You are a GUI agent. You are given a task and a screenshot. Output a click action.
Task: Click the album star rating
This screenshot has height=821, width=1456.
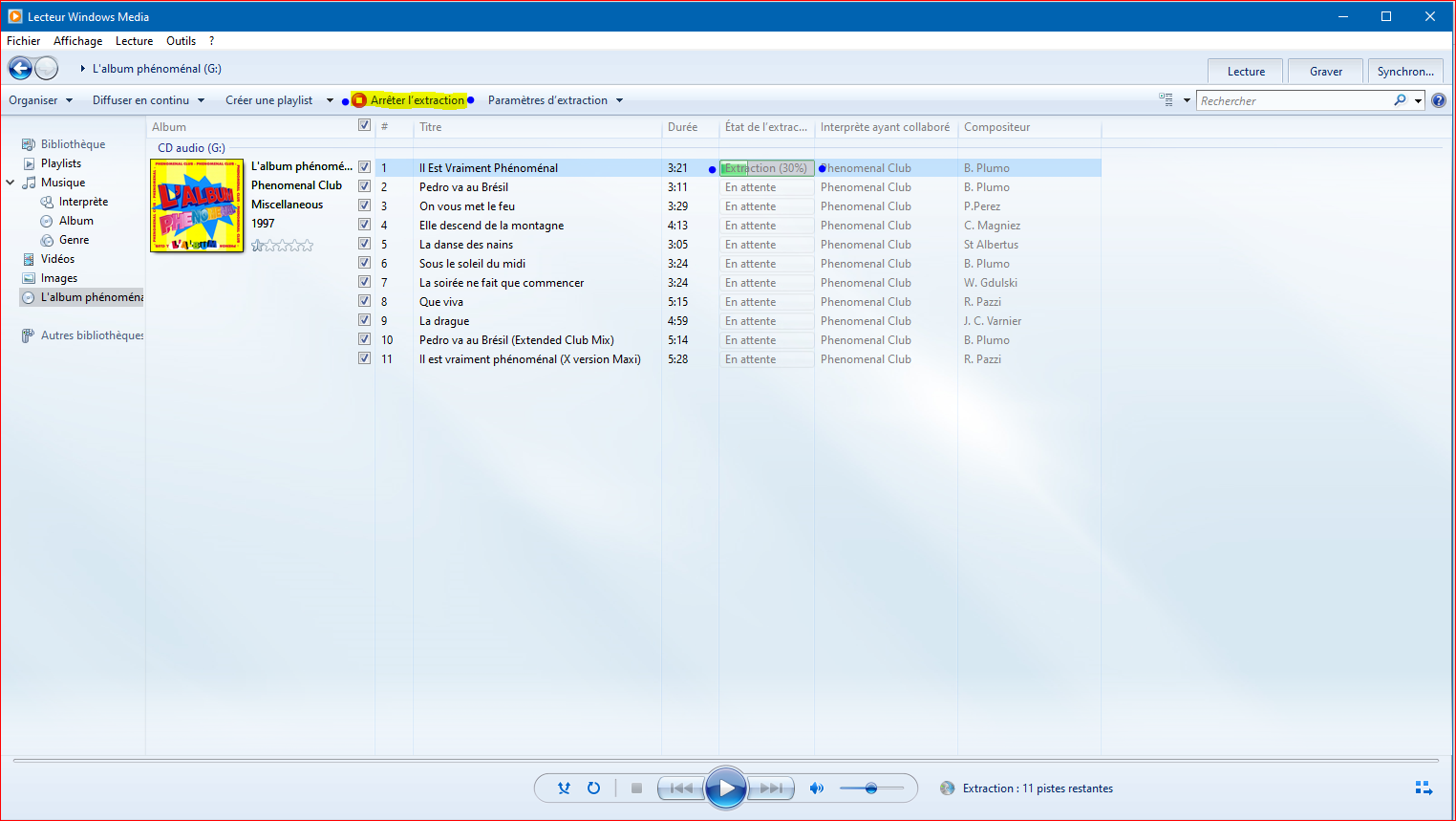[x=282, y=246]
